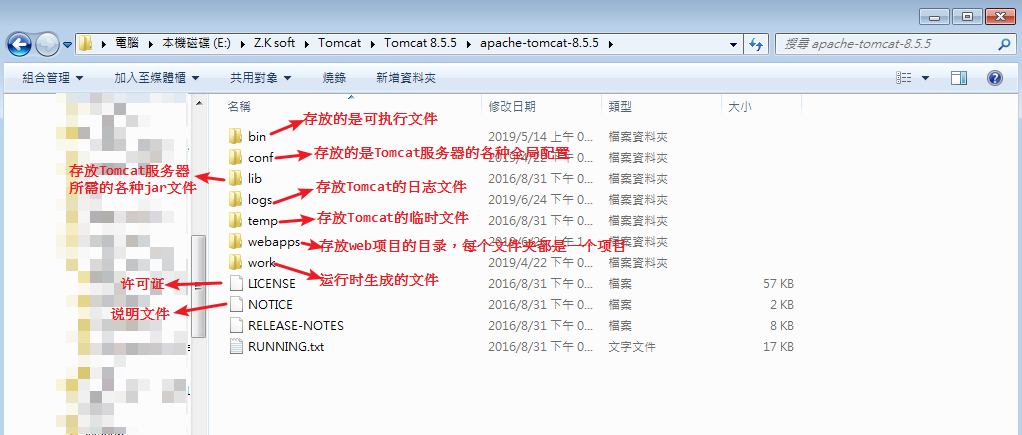The height and width of the screenshot is (435, 1022).
Task: Expand the arrow after Z.K soft breadcrumb
Action: coord(307,44)
